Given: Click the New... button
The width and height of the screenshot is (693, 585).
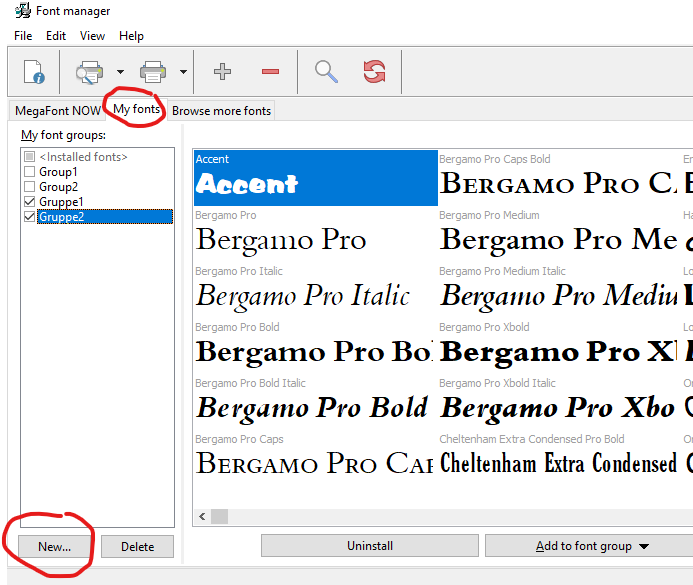Looking at the screenshot, I should (54, 547).
